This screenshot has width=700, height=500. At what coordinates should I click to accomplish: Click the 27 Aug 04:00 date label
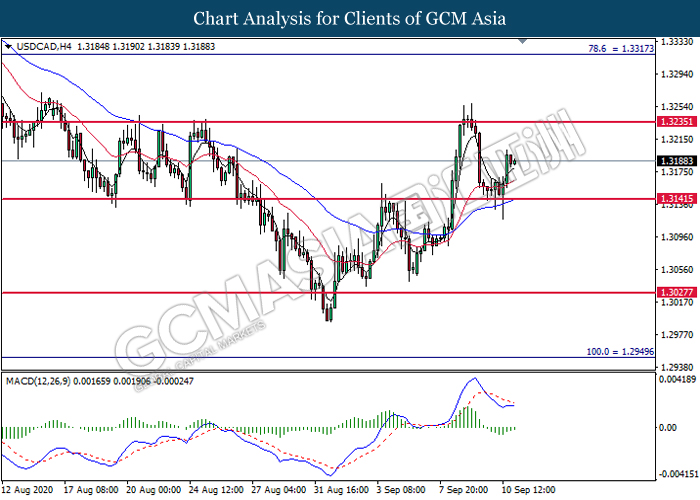point(279,490)
